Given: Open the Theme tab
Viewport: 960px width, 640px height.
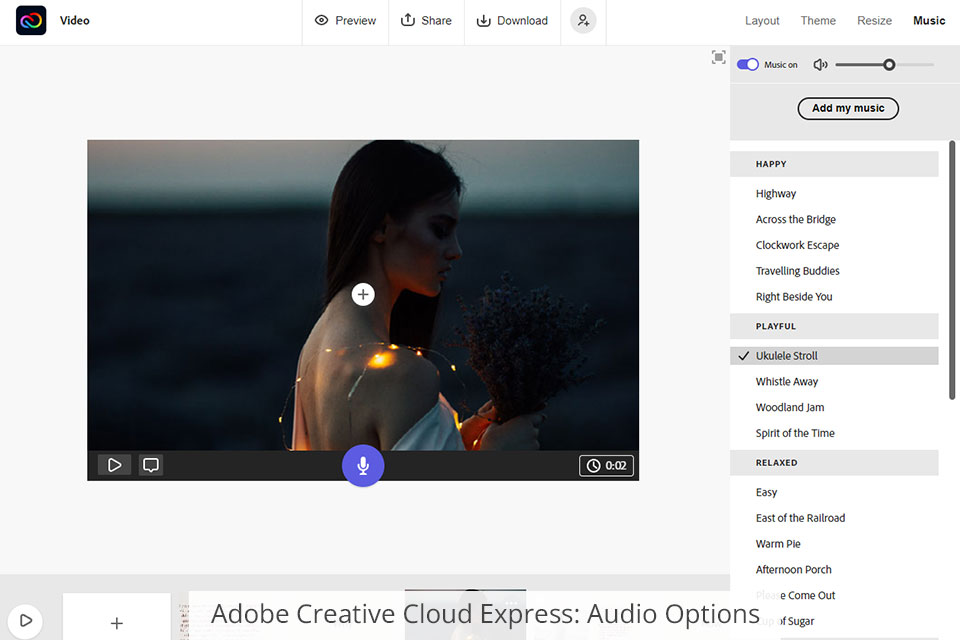Looking at the screenshot, I should click(x=817, y=20).
